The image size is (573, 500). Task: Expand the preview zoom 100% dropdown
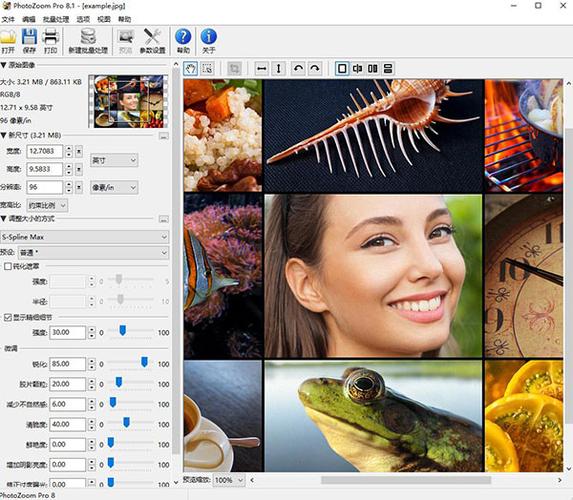click(229, 480)
